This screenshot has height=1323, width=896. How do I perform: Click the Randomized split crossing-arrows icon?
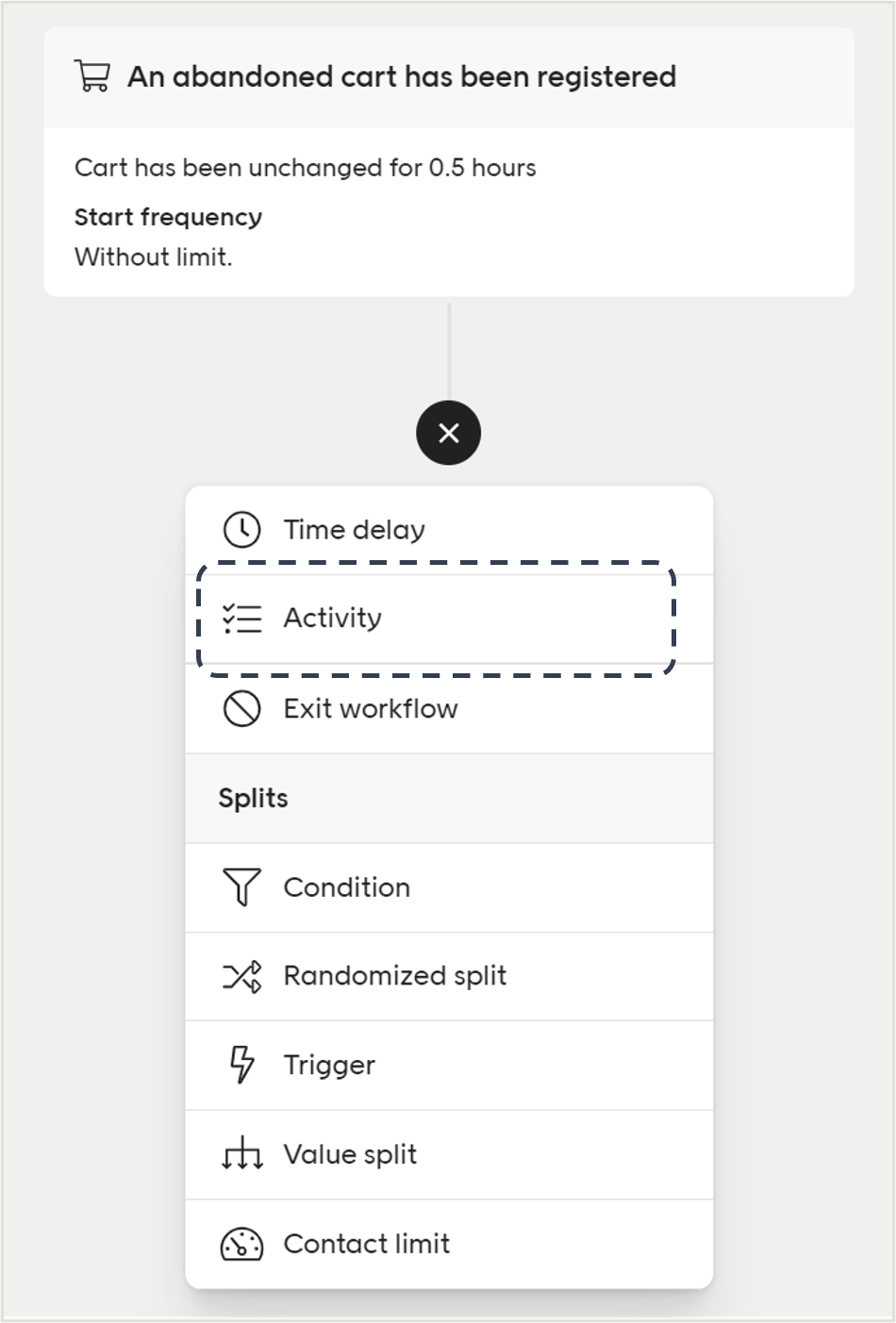[242, 976]
